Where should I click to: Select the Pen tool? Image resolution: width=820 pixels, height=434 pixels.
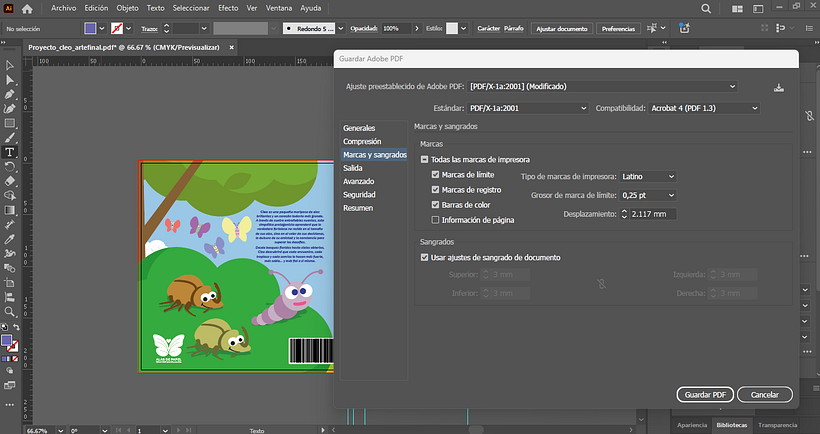pyautogui.click(x=9, y=95)
